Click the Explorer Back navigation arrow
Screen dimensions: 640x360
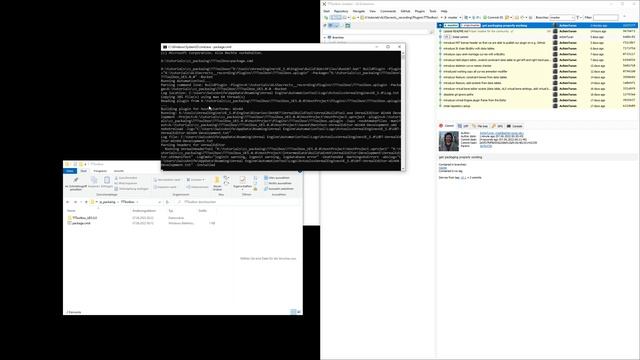pyautogui.click(x=68, y=202)
